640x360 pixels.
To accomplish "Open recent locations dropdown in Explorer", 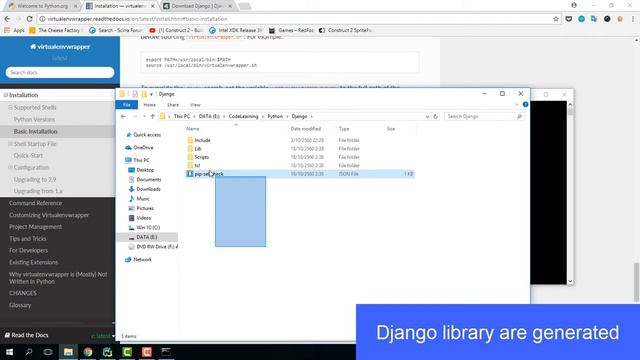I will [144, 116].
